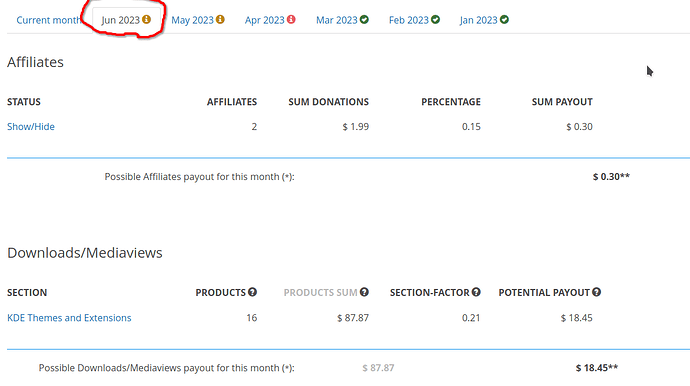The height and width of the screenshot is (386, 690).
Task: Open the Apr 2023 tab
Action: click(270, 20)
